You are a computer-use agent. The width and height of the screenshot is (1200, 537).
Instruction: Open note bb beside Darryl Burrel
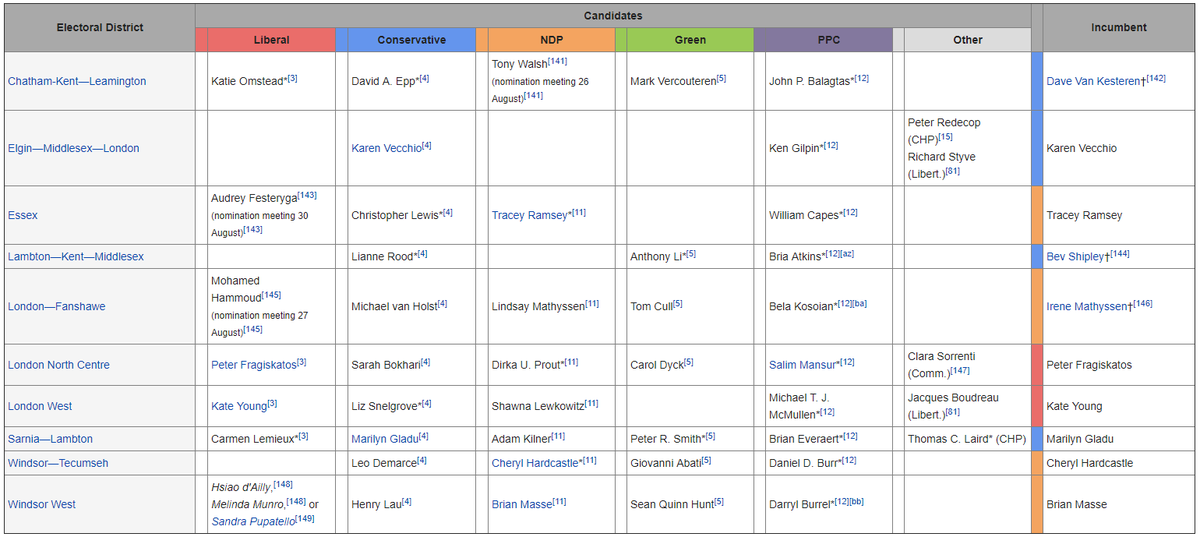click(859, 501)
